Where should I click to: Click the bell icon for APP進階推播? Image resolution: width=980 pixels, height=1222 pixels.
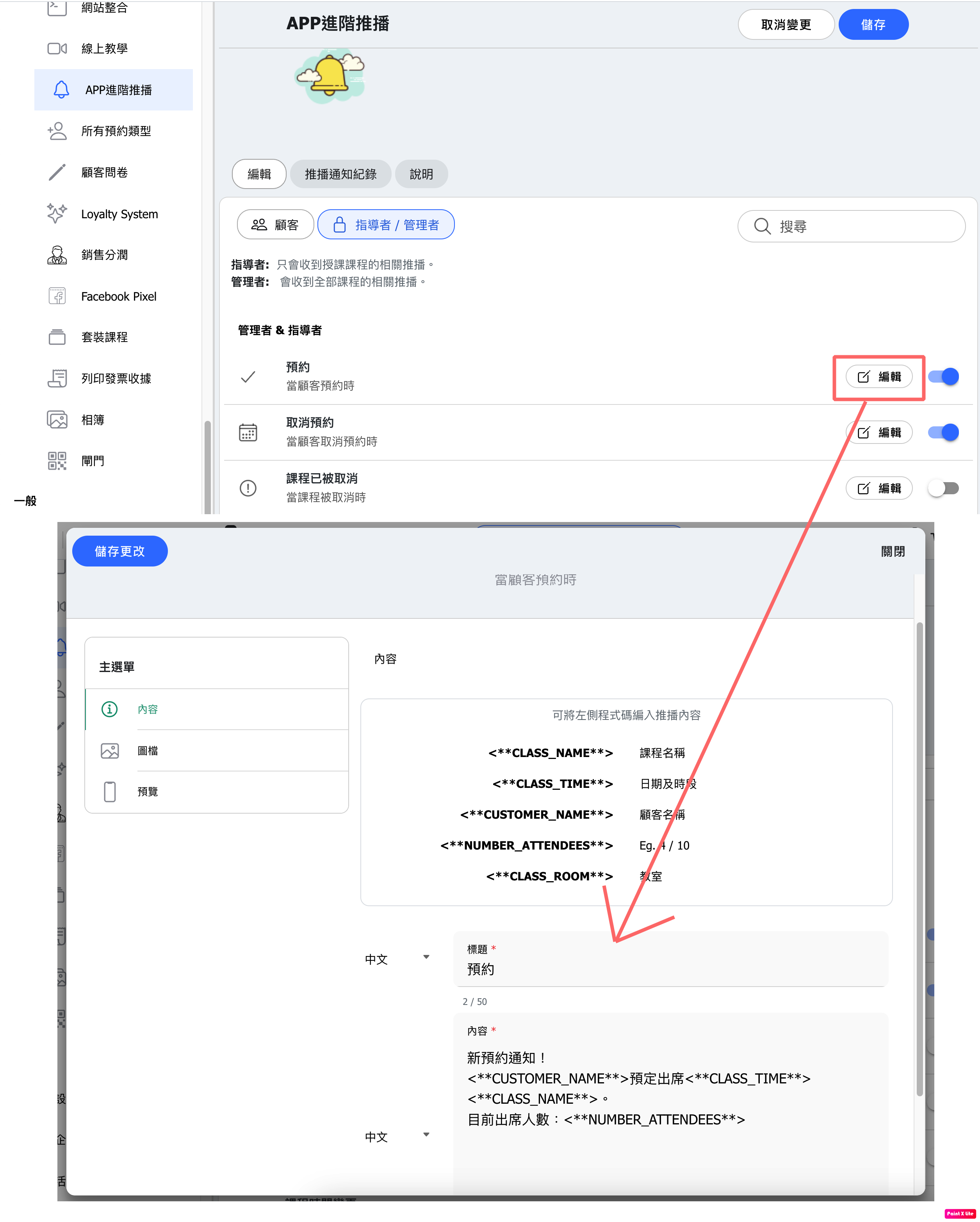coord(61,89)
